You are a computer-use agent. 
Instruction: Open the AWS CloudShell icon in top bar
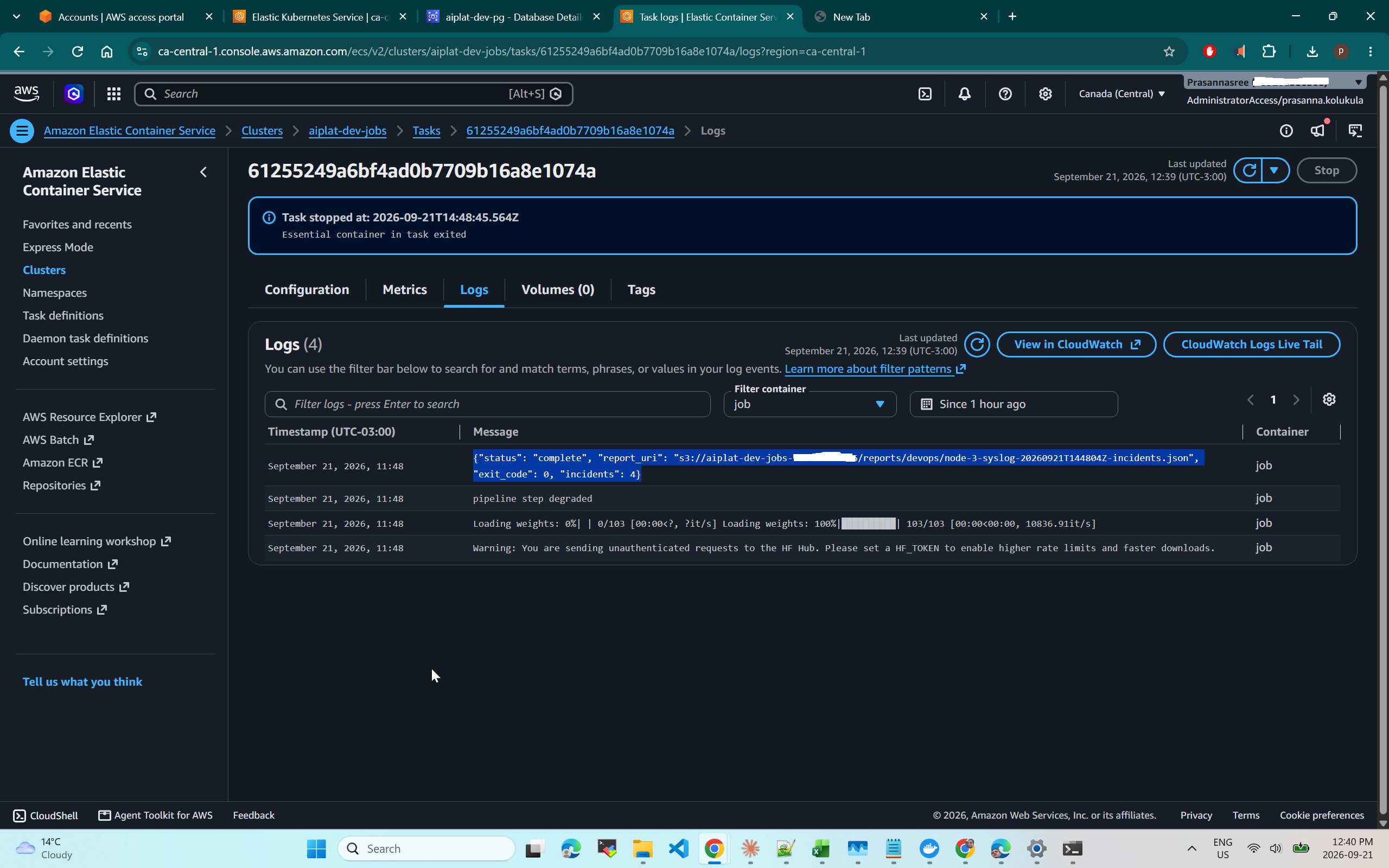[x=925, y=93]
